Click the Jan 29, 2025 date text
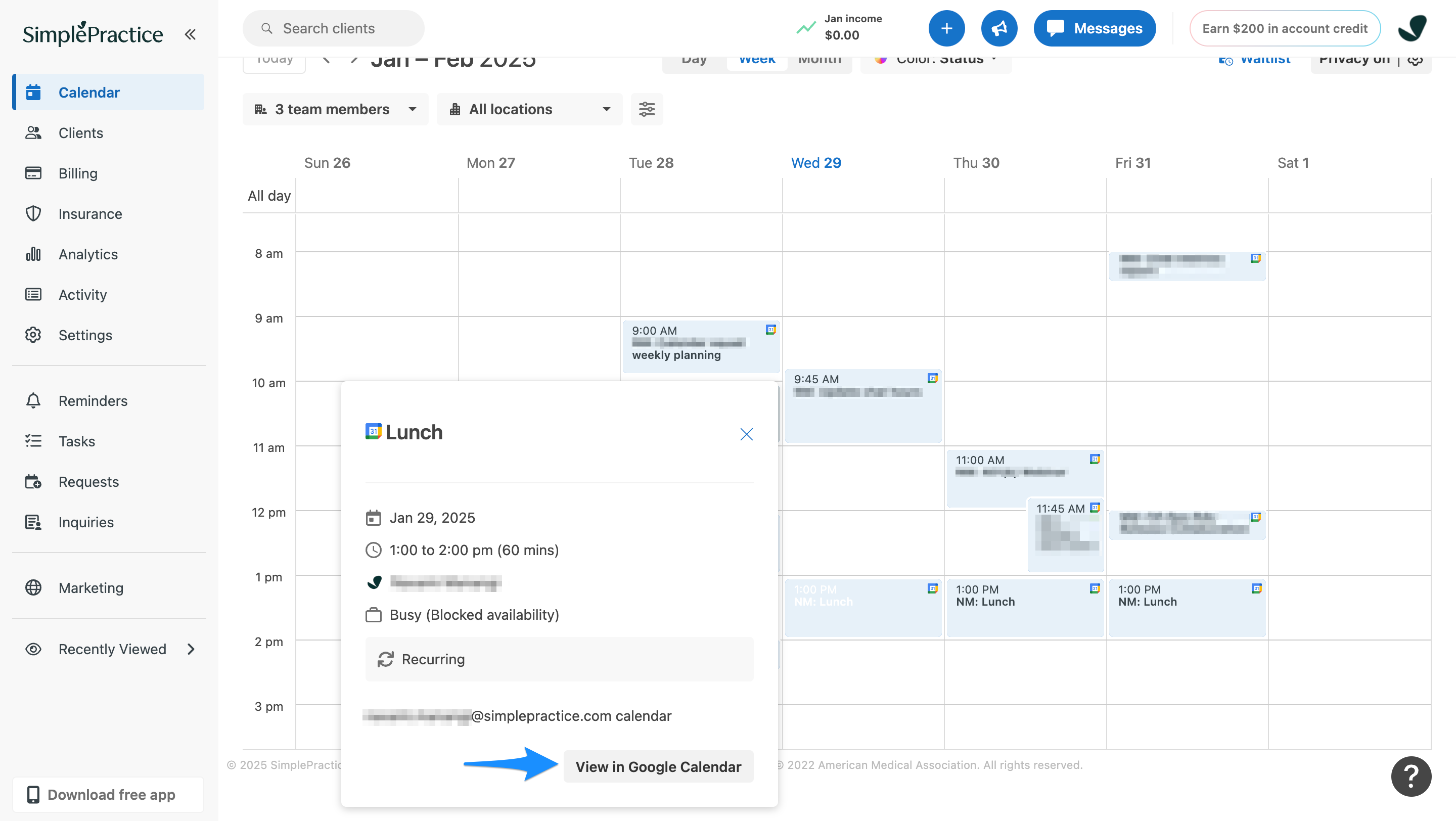The width and height of the screenshot is (1456, 821). click(432, 518)
